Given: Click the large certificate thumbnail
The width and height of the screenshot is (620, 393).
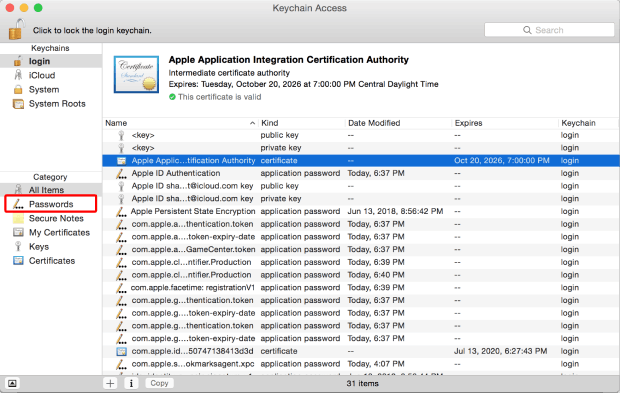Looking at the screenshot, I should (x=136, y=74).
